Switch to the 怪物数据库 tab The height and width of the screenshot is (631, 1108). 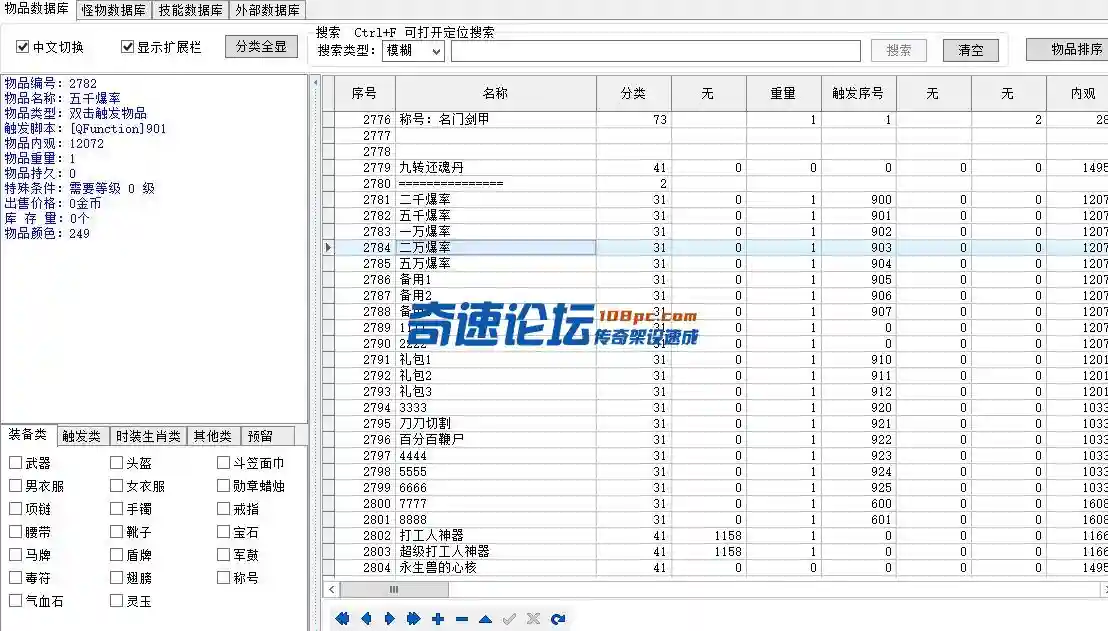[113, 10]
